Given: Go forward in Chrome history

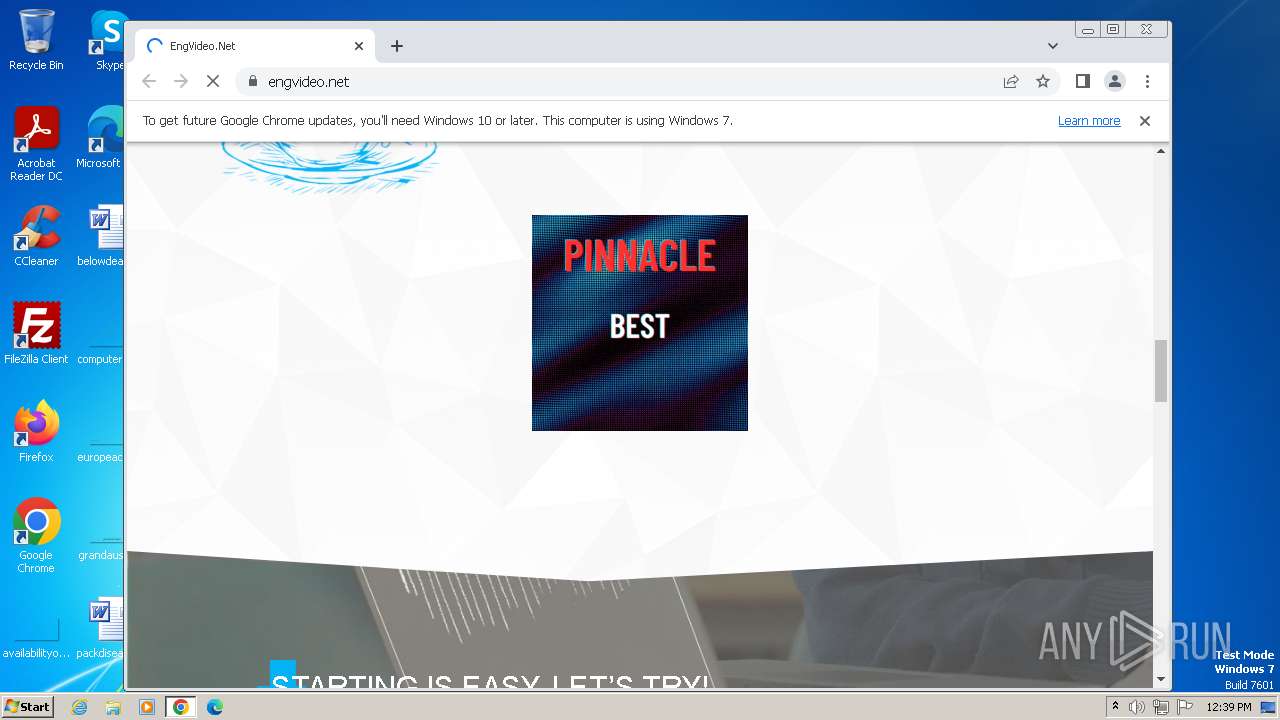Looking at the screenshot, I should click(x=181, y=82).
